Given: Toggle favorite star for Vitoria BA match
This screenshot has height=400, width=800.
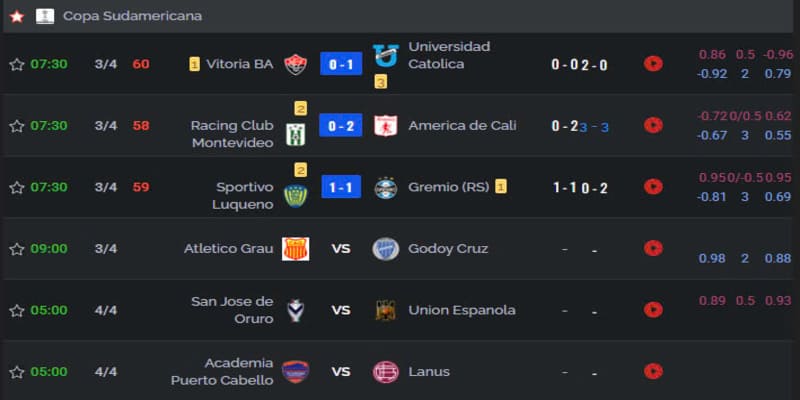Looking at the screenshot, I should click(17, 64).
